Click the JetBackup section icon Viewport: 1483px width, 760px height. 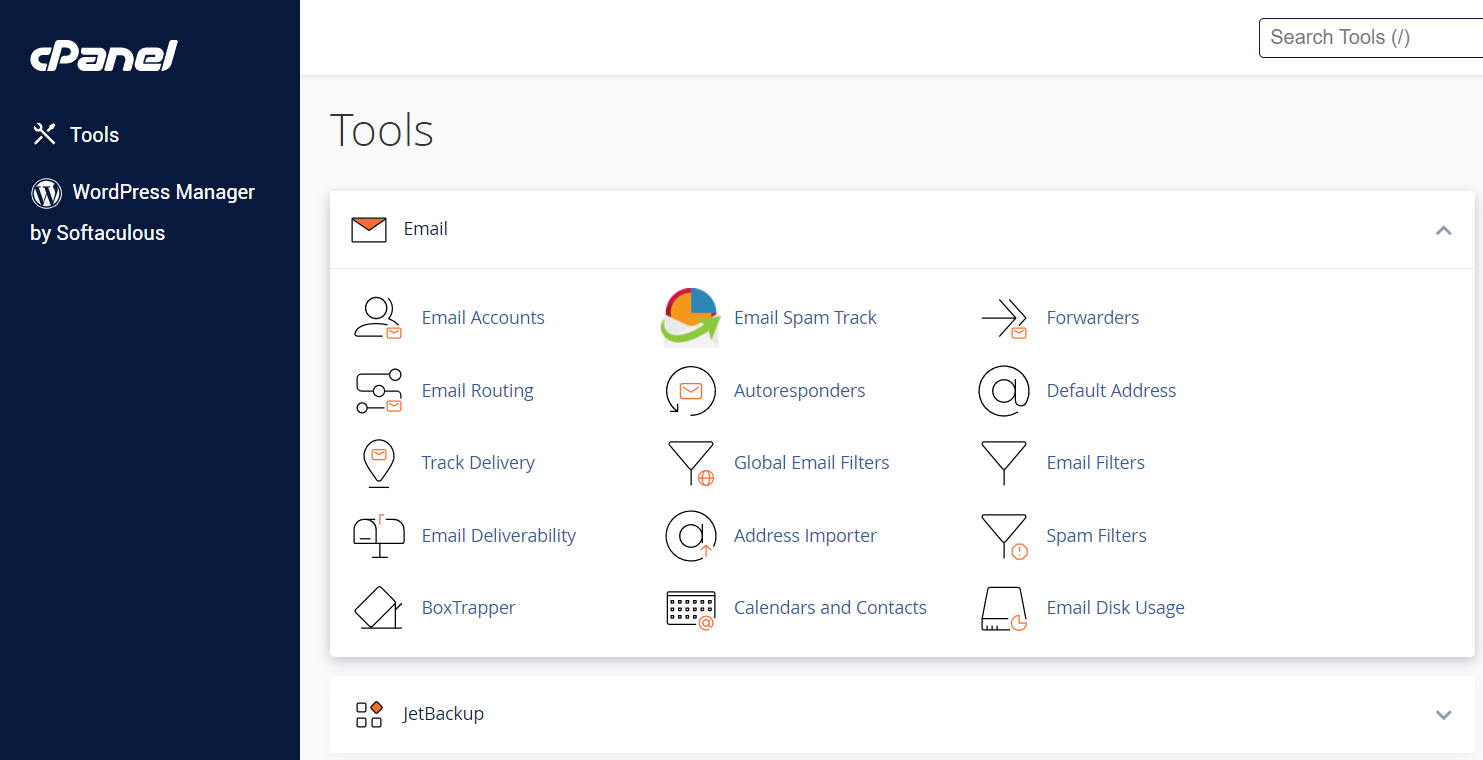(369, 714)
